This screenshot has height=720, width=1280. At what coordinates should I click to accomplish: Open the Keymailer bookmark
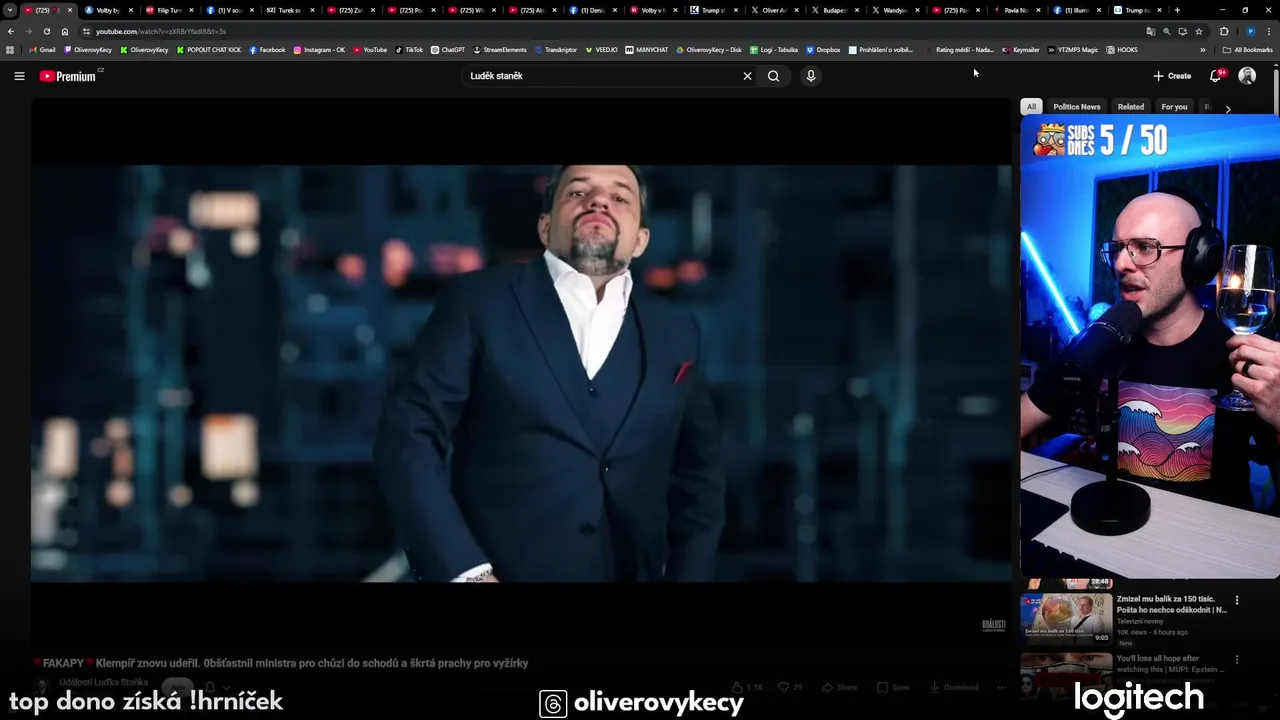1021,49
